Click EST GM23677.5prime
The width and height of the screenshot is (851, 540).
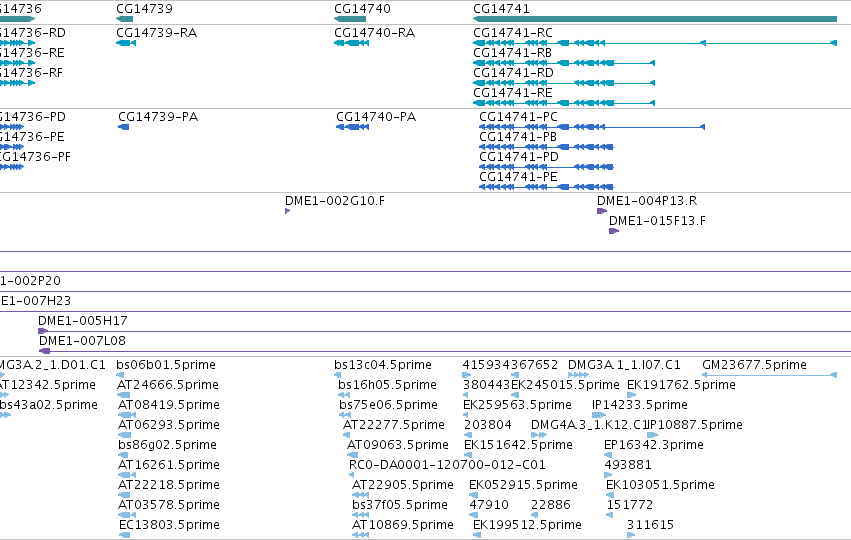point(754,365)
